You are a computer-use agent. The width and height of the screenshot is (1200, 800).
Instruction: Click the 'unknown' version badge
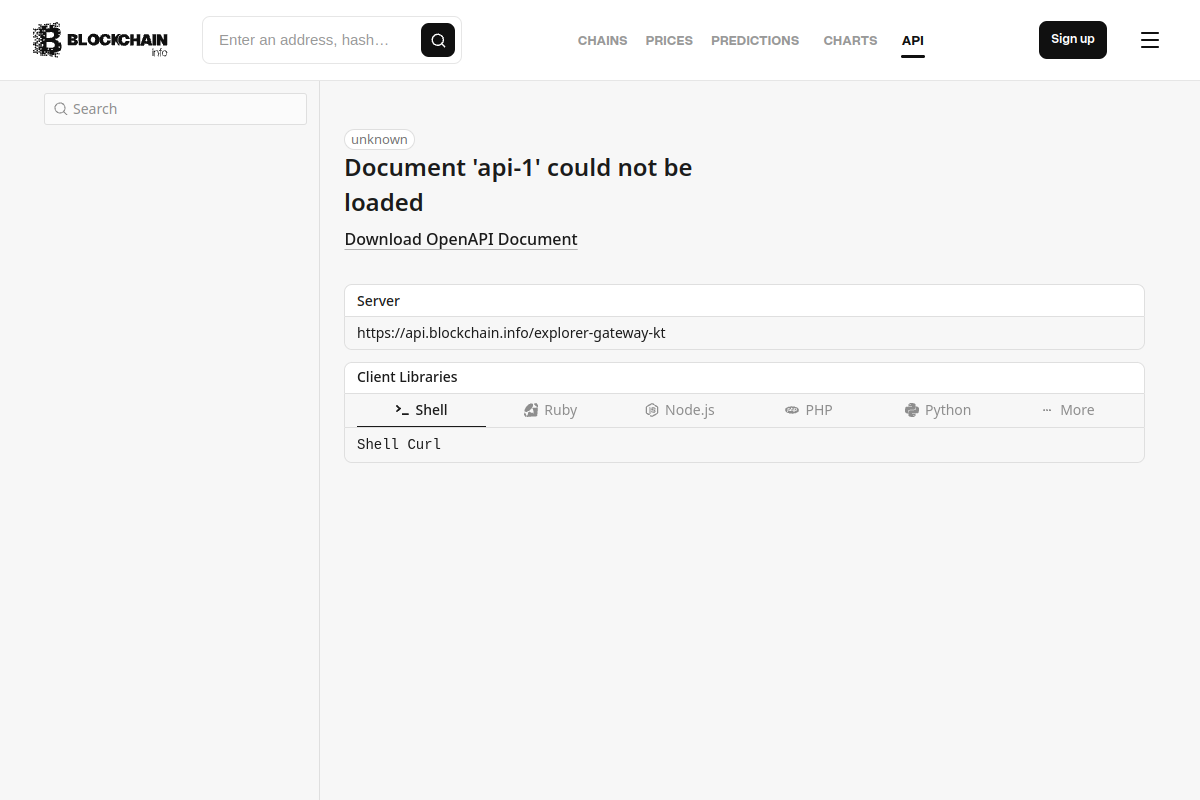point(380,140)
